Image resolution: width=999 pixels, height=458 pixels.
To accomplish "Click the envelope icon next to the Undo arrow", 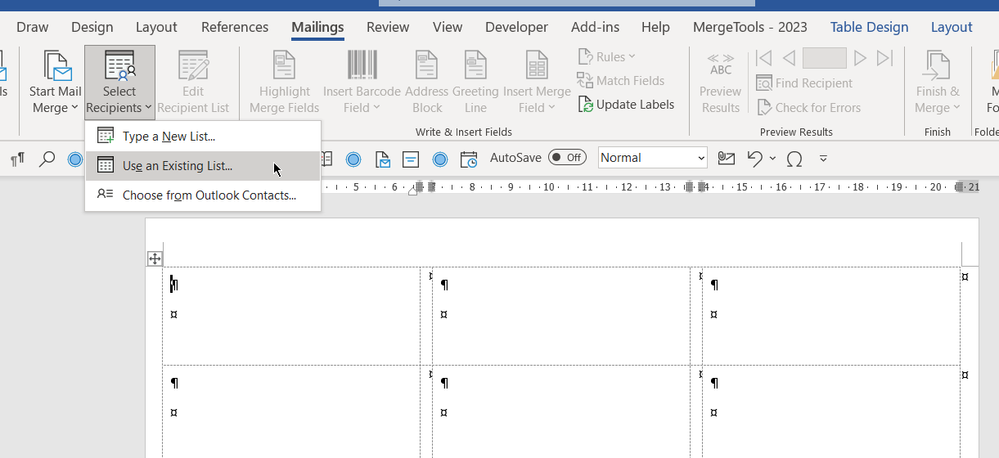I will pyautogui.click(x=726, y=158).
